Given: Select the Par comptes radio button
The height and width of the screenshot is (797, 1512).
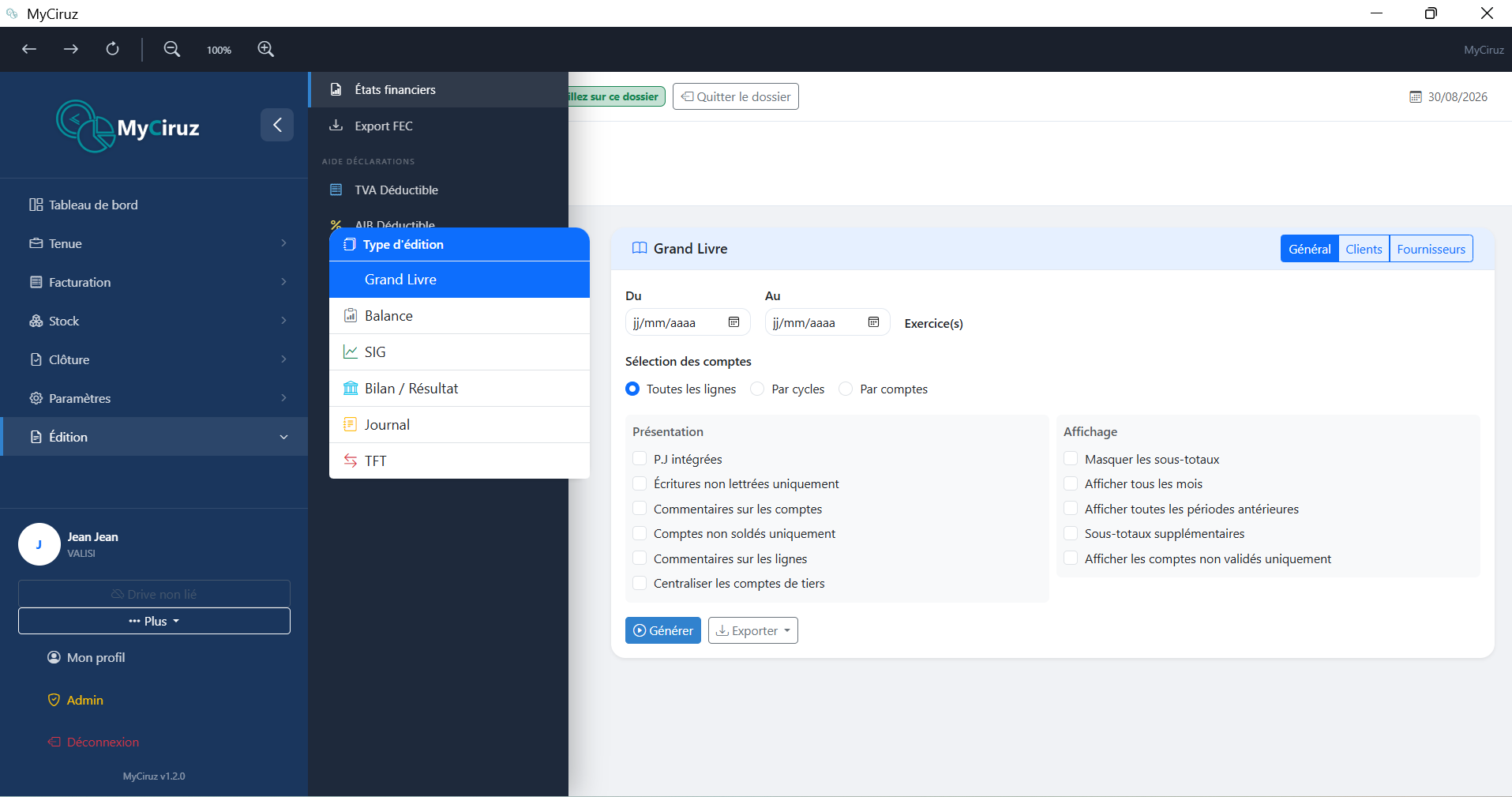Looking at the screenshot, I should coord(846,389).
